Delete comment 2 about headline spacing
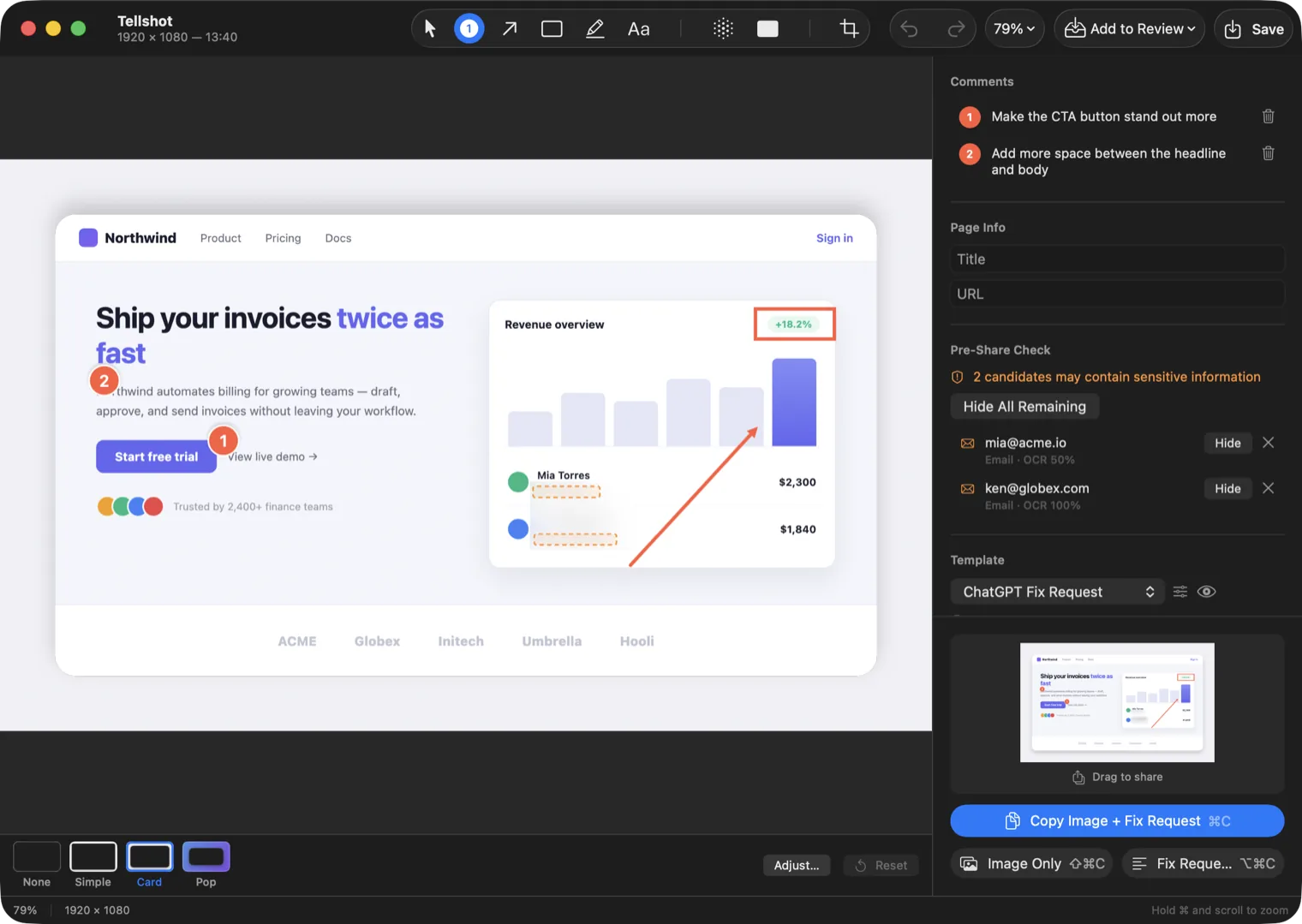The width and height of the screenshot is (1302, 924). click(1269, 153)
